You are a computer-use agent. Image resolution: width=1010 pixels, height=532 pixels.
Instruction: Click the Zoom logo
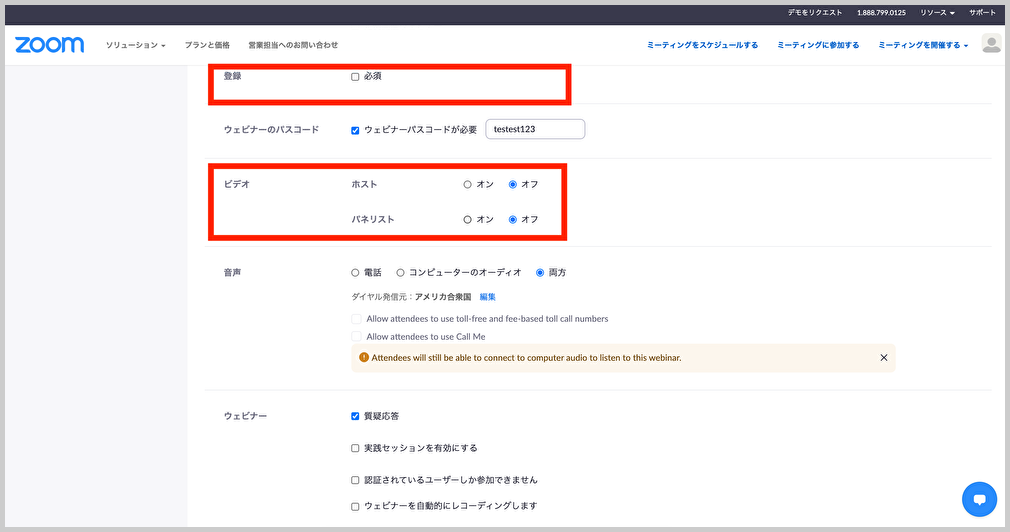50,44
